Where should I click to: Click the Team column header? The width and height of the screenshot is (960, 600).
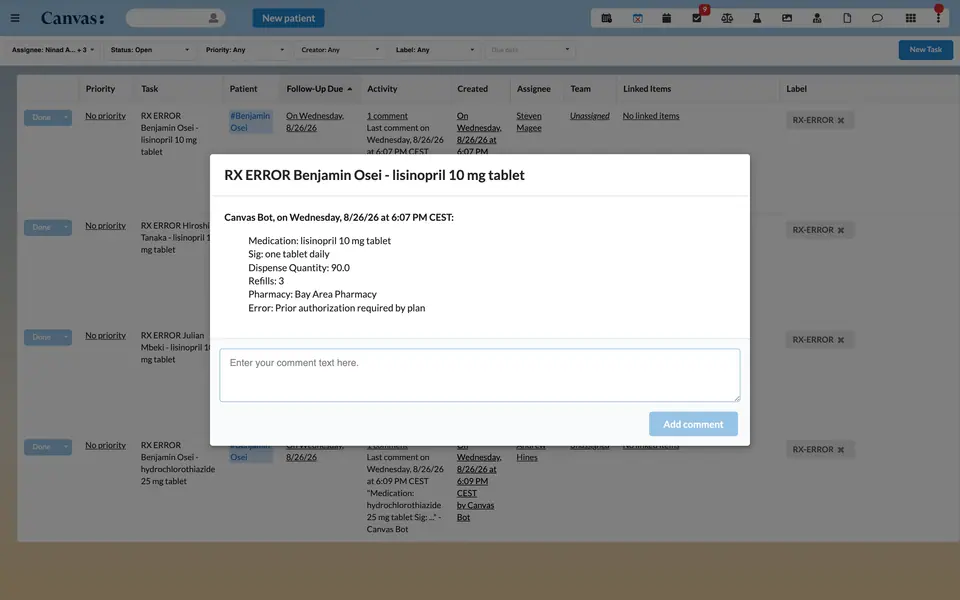[580, 89]
